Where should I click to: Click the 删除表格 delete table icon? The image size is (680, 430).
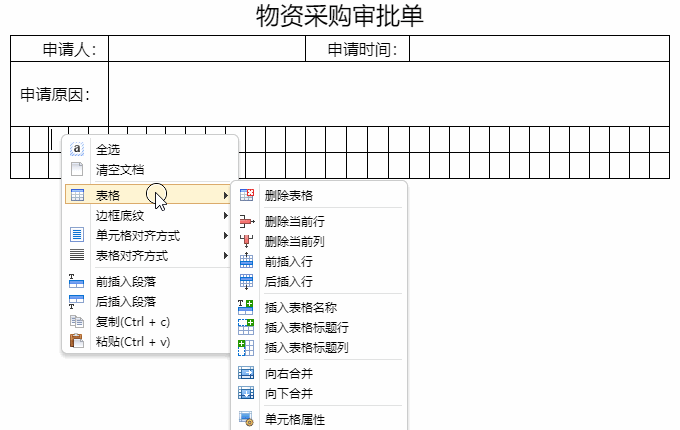click(x=247, y=195)
